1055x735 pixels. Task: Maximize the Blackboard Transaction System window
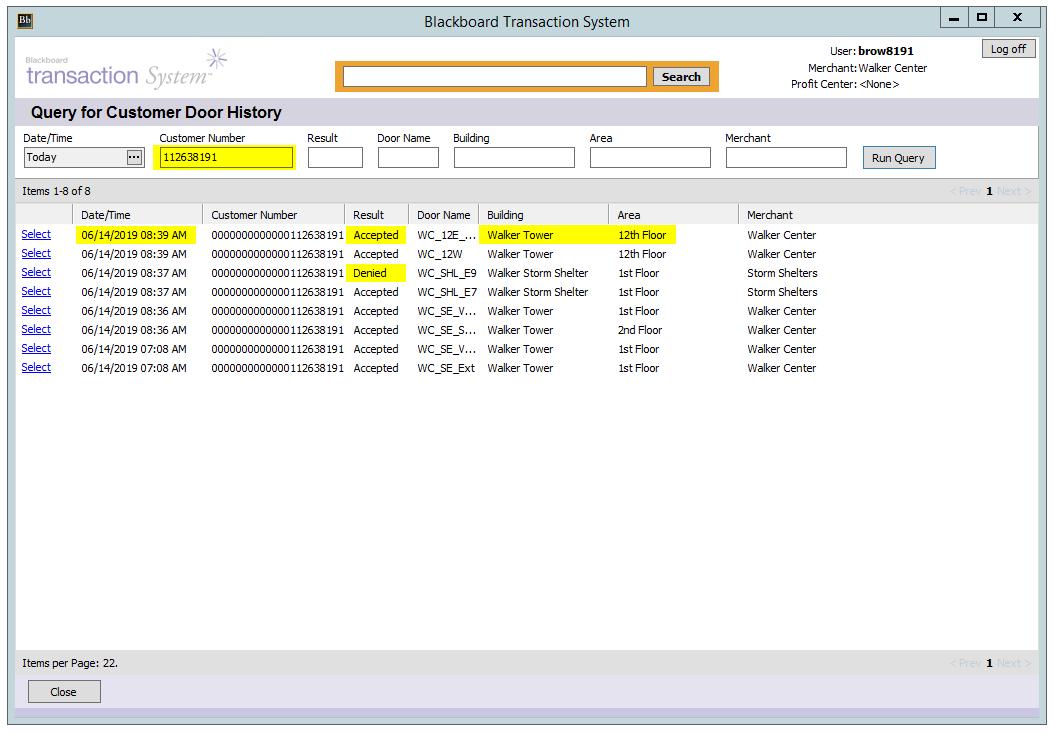[982, 18]
